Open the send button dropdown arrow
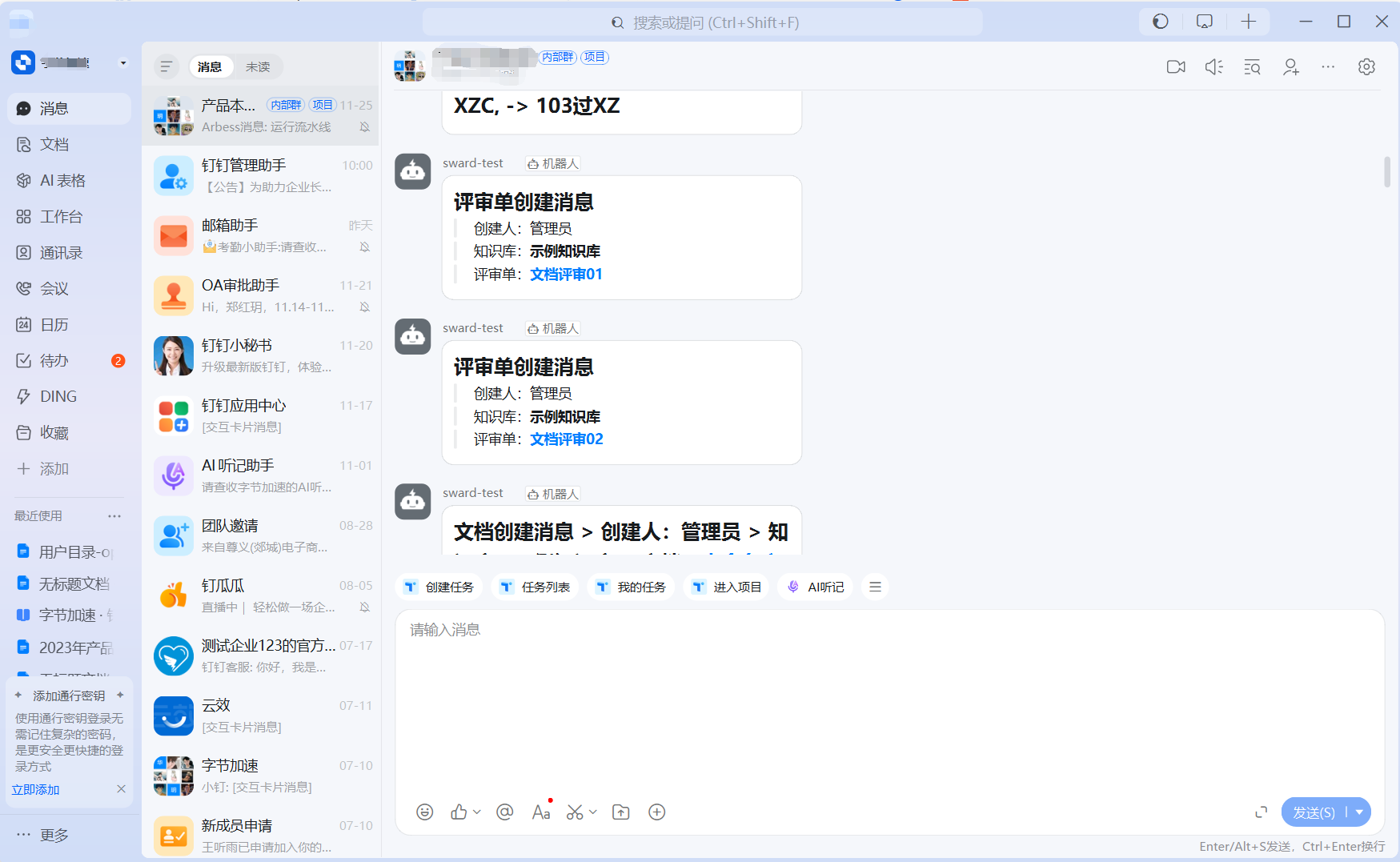The height and width of the screenshot is (862, 1400). coord(1359,812)
